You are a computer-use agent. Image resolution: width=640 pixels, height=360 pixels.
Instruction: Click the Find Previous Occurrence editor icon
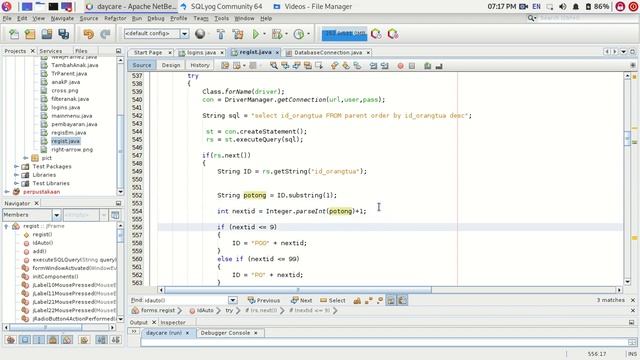point(285,66)
